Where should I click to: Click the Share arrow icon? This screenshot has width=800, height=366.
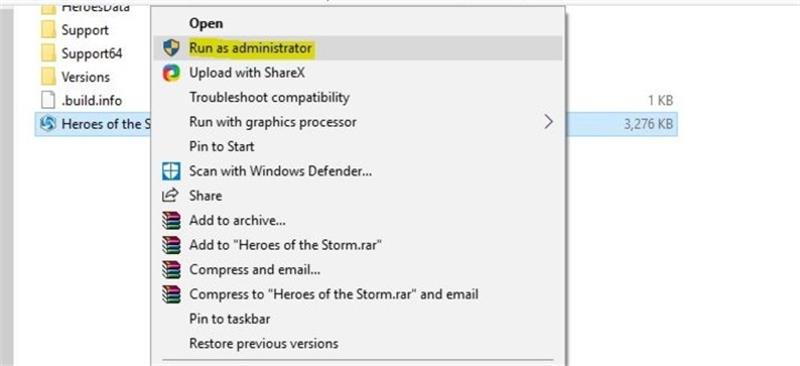tap(170, 196)
